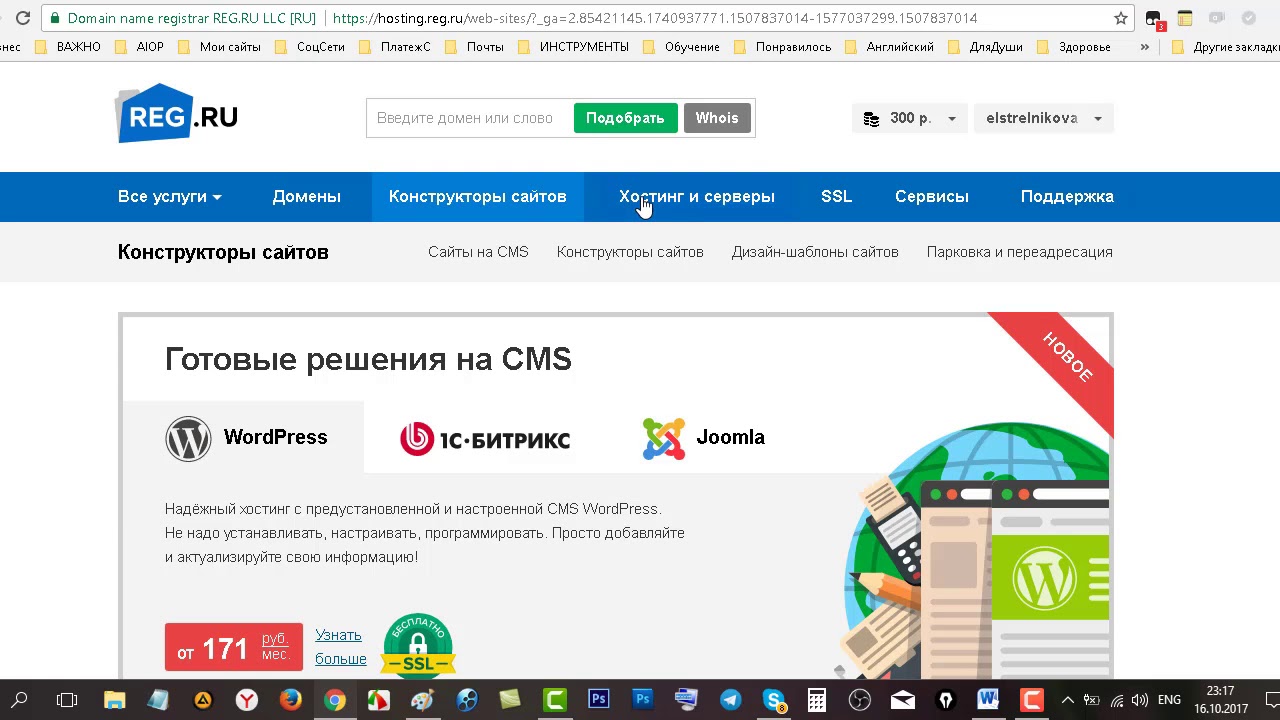Image resolution: width=1280 pixels, height=720 pixels.
Task: Click the red от 171 руб. price button
Action: tap(234, 647)
